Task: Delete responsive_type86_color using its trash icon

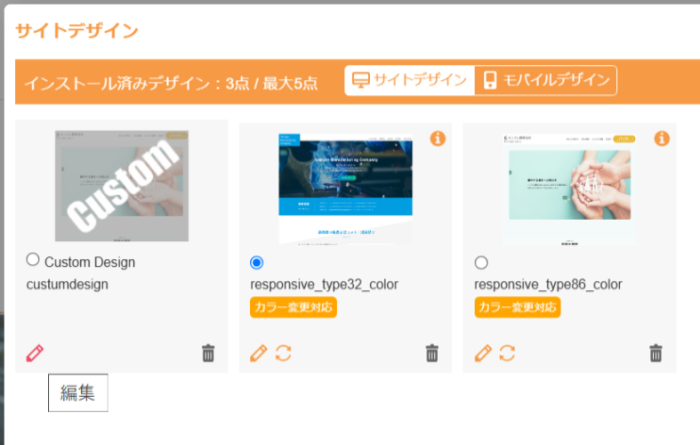Action: pyautogui.click(x=656, y=353)
